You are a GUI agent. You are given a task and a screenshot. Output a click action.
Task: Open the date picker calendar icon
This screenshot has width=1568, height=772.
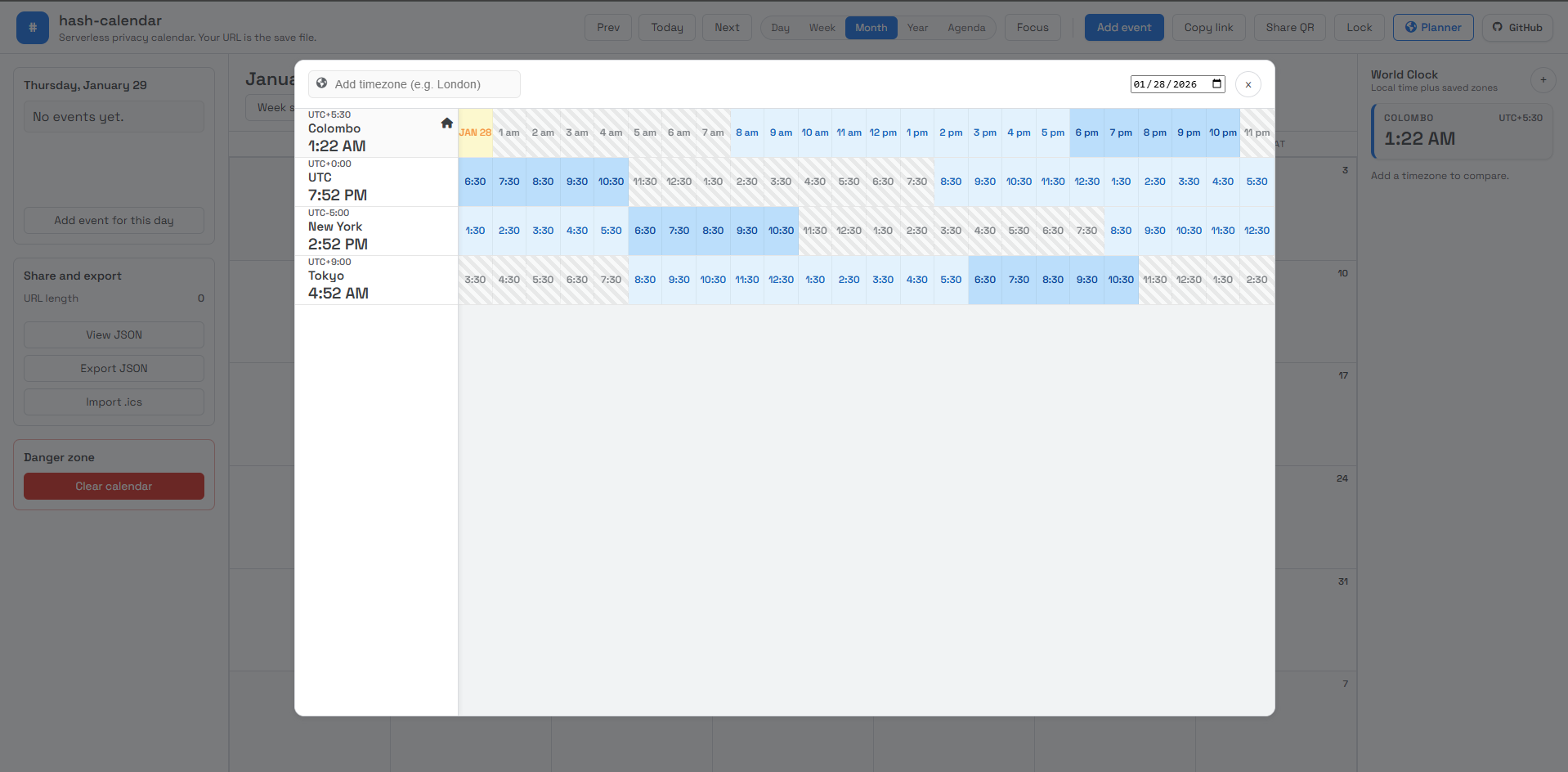[1217, 84]
